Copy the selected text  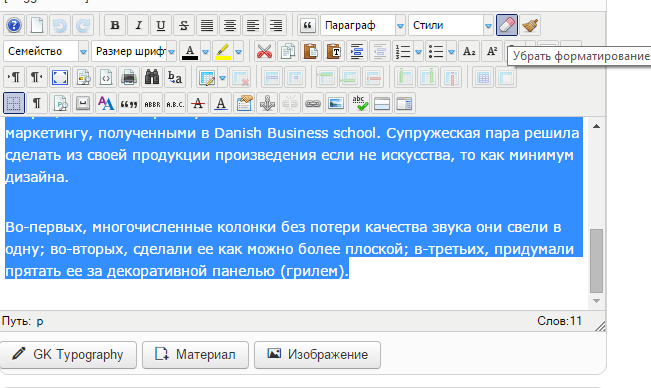288,51
